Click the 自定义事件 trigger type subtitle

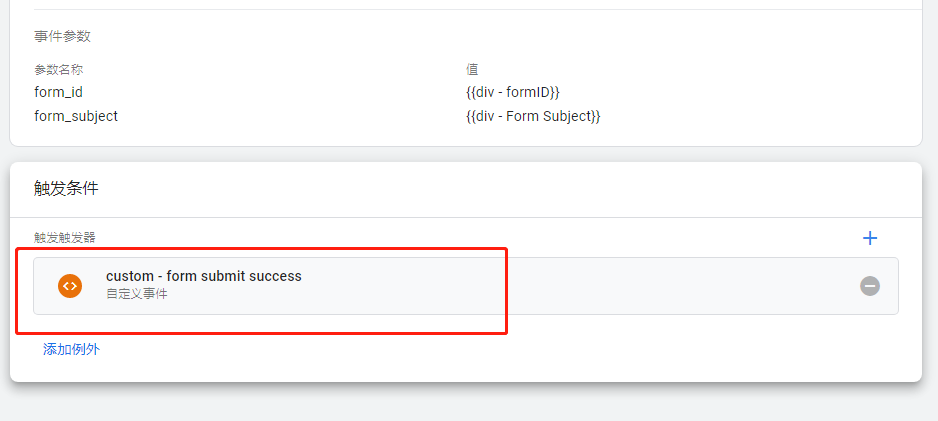click(136, 294)
